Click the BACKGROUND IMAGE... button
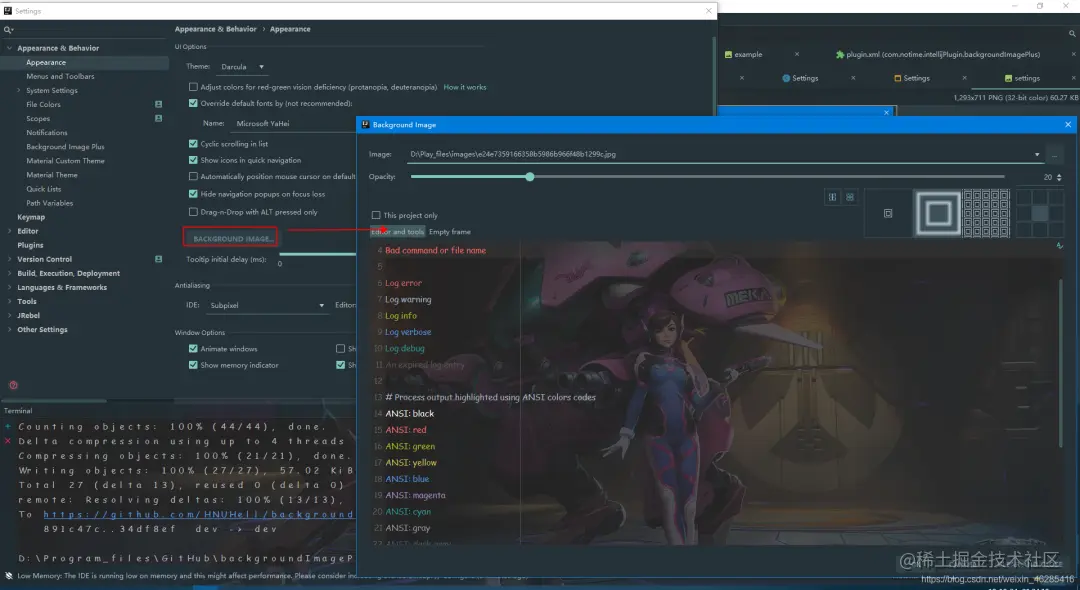 coord(231,238)
